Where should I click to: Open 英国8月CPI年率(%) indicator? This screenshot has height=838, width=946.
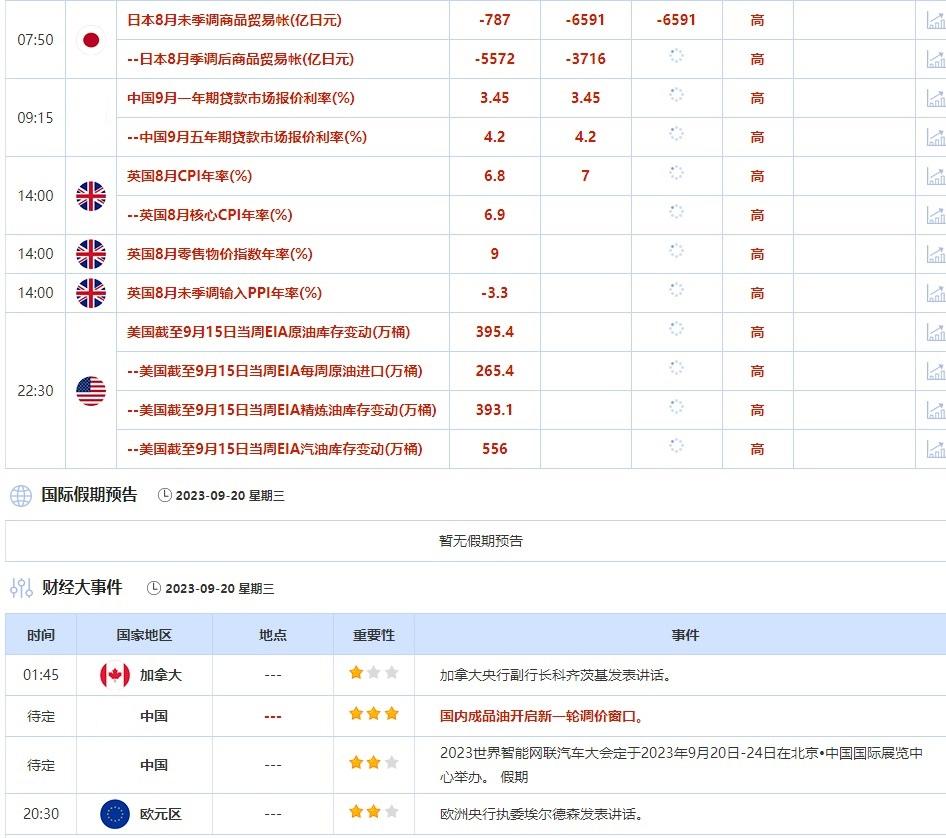189,176
